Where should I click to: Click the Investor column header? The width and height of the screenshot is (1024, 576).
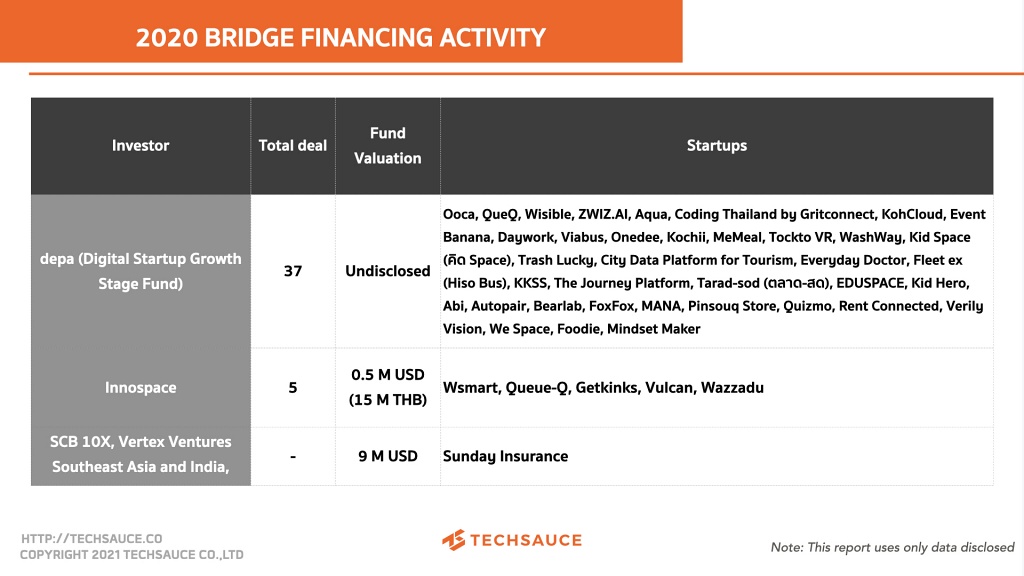point(141,146)
